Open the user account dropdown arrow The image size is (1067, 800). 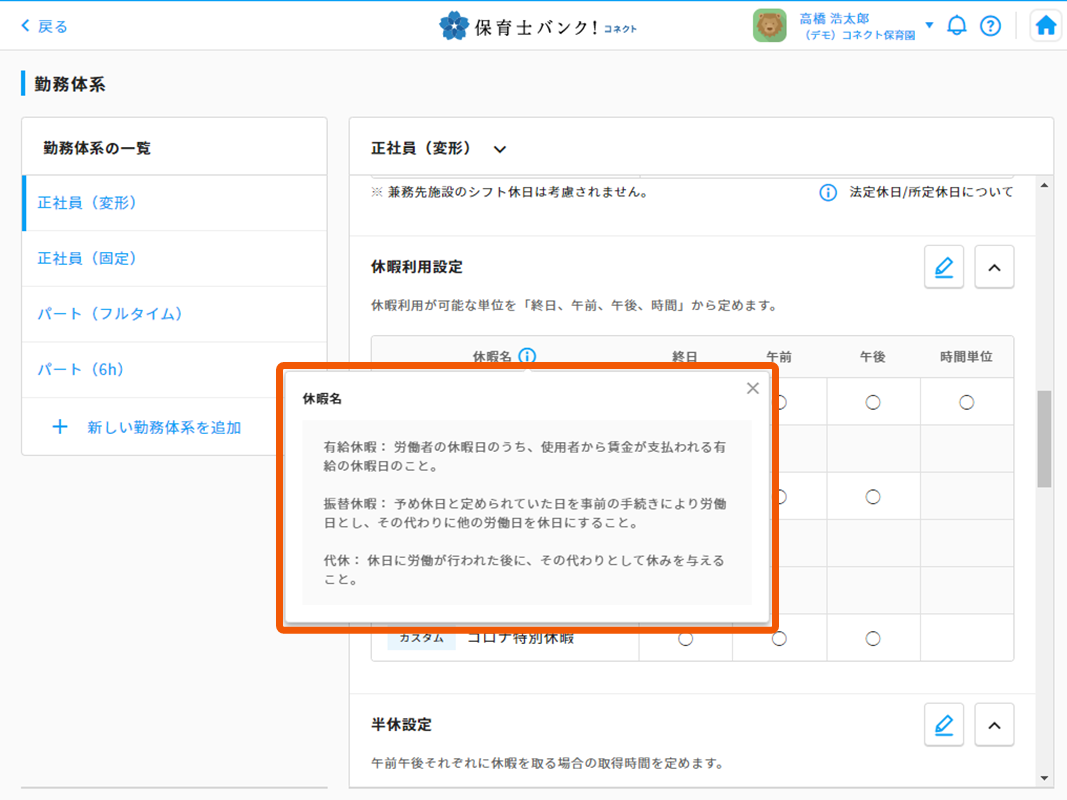pos(929,25)
